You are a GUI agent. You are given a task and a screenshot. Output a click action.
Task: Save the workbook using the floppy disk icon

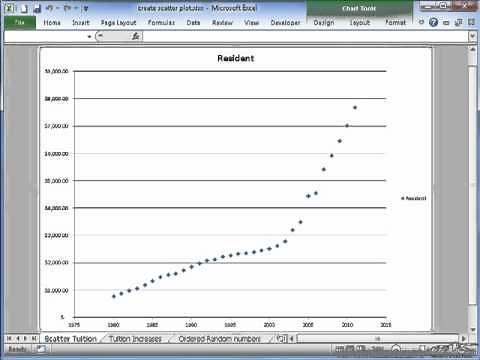(x=37, y=9)
